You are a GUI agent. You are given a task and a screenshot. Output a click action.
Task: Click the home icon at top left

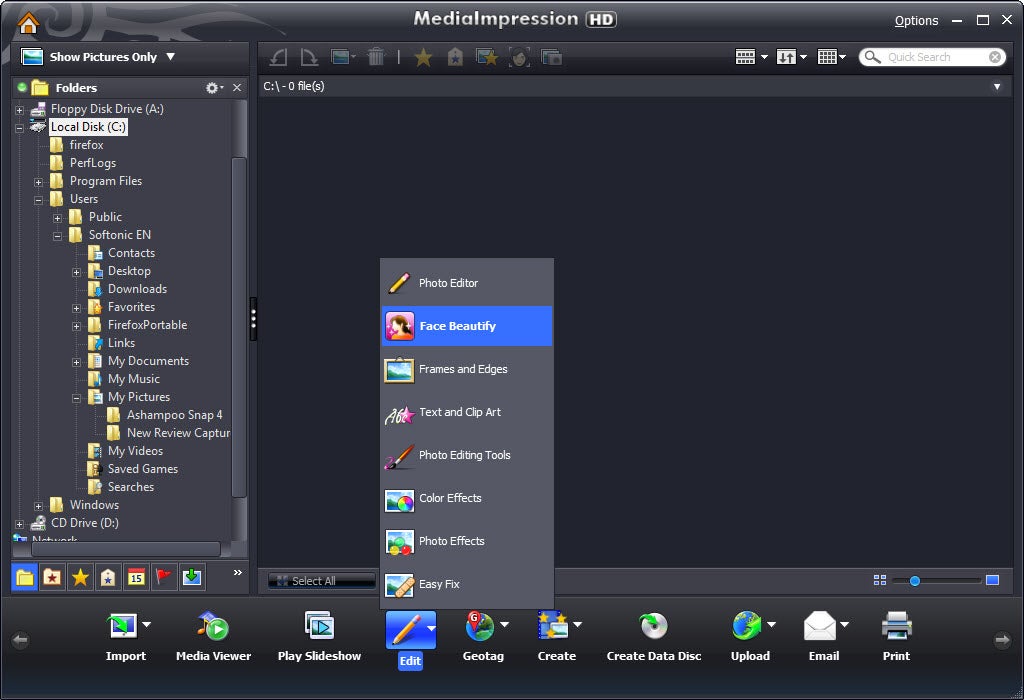(28, 23)
